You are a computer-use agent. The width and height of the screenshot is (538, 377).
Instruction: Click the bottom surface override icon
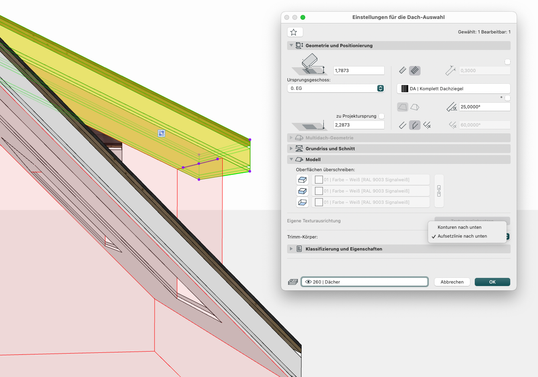[x=302, y=202]
